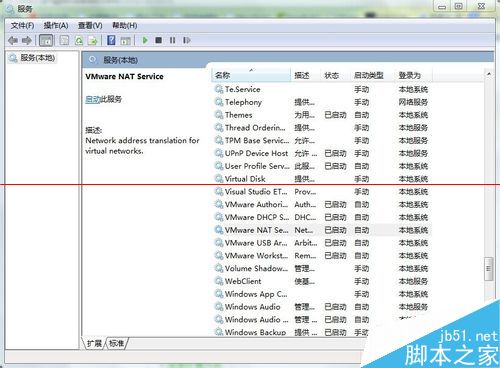
Task: Click the gear icon beside Virtual Disk
Action: (219, 179)
